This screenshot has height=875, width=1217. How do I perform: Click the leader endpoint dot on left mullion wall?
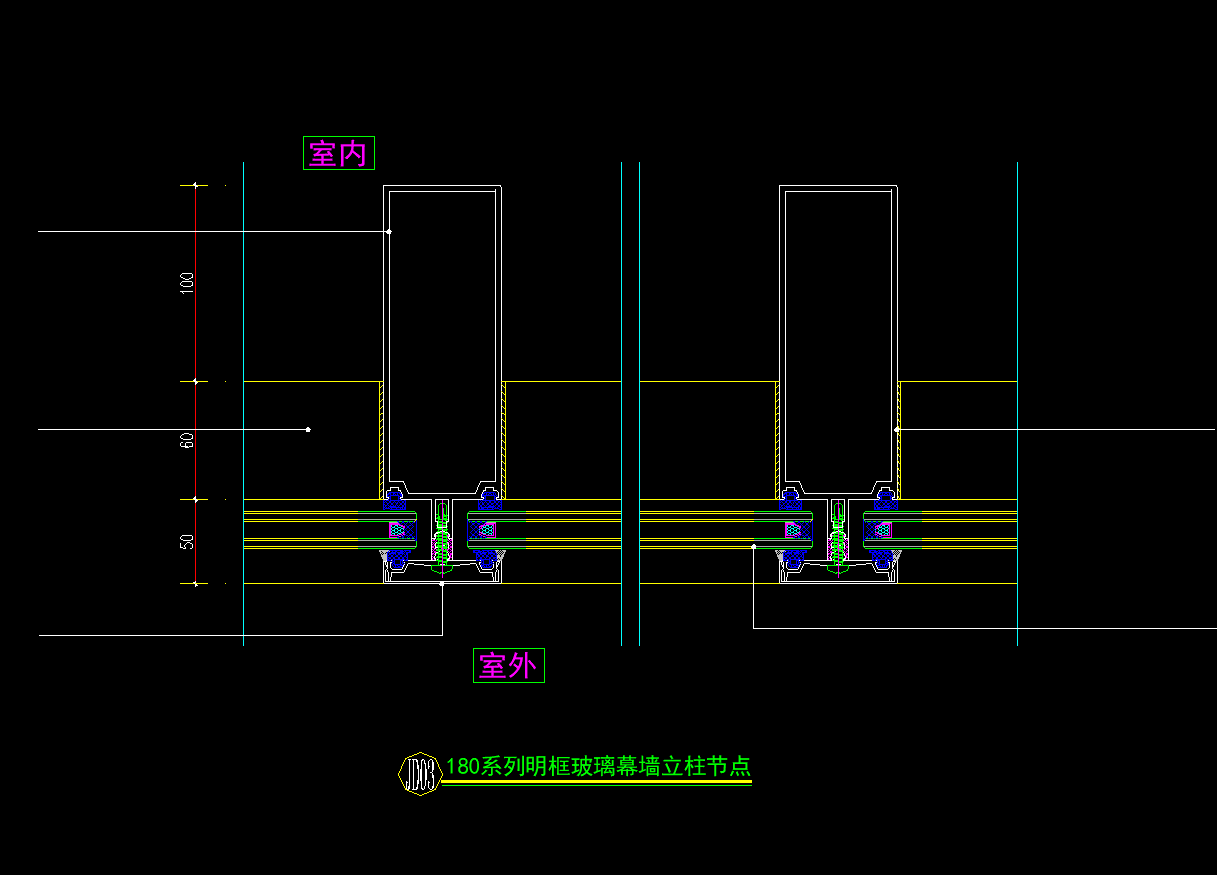(x=389, y=232)
